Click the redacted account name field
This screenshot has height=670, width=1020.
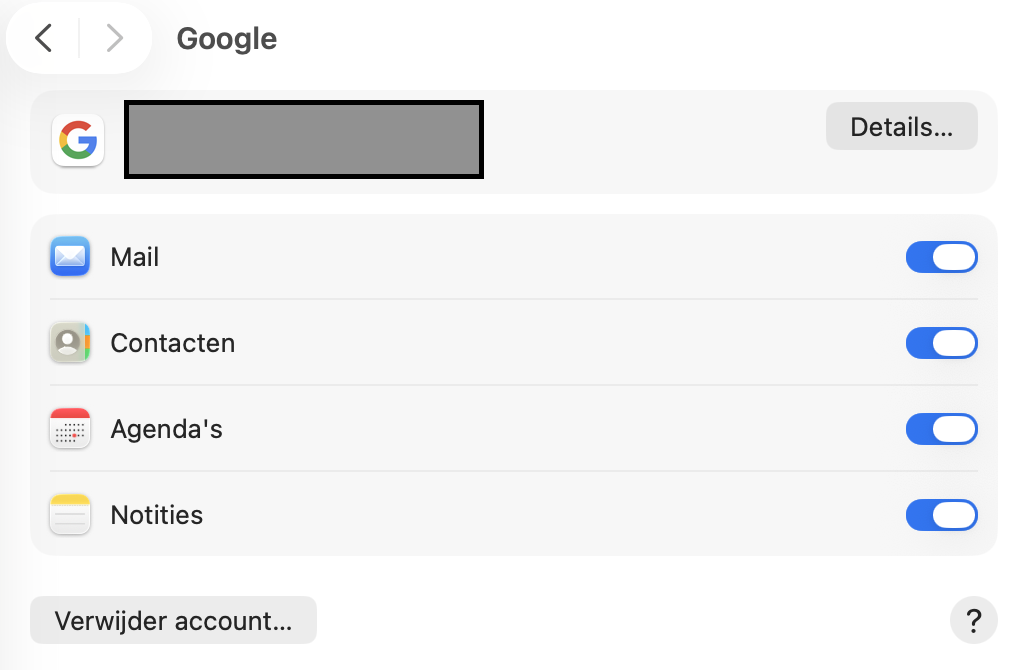click(x=303, y=140)
